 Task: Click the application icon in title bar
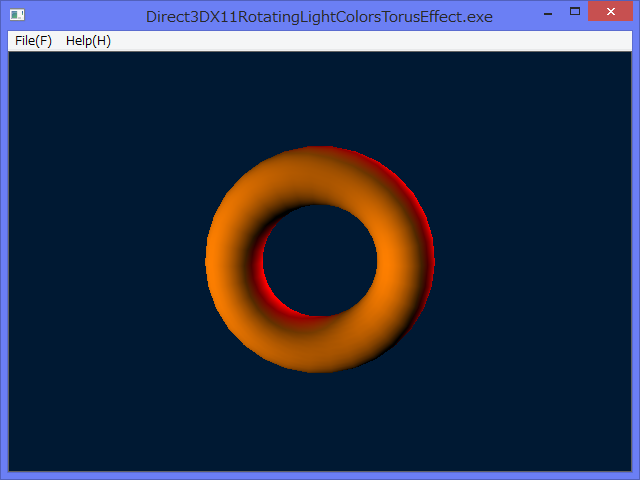tap(17, 15)
